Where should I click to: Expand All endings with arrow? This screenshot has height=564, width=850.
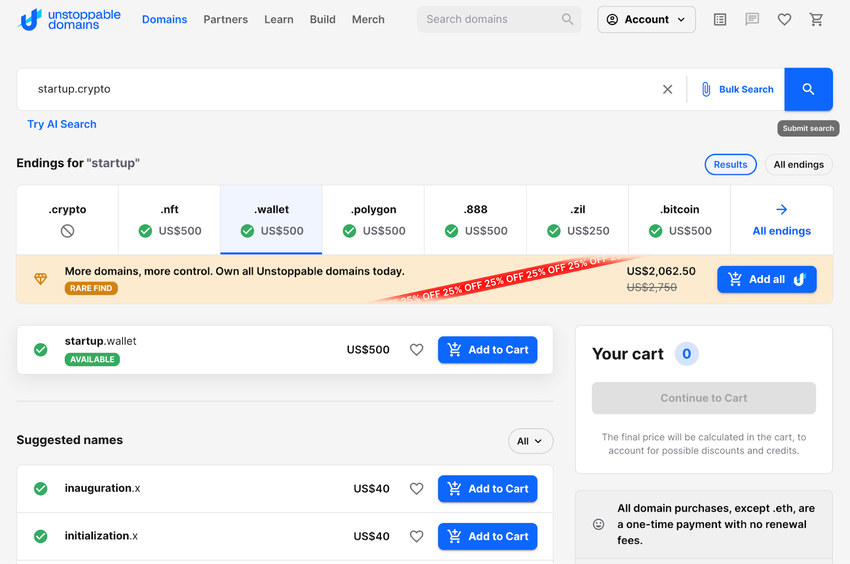781,219
